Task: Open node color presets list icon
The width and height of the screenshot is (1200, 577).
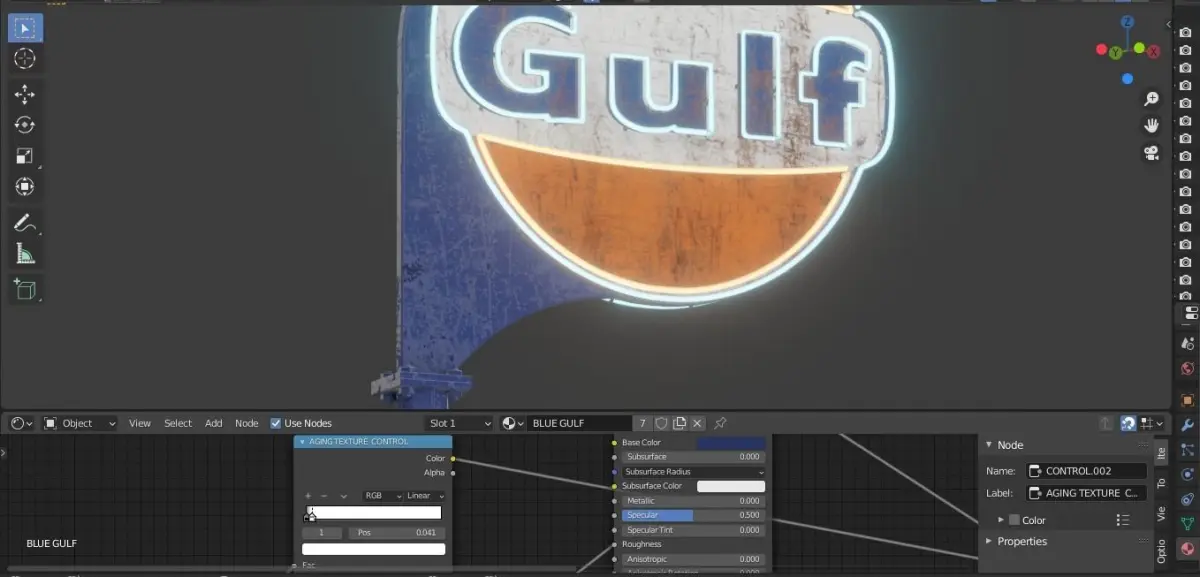Action: point(1123,520)
